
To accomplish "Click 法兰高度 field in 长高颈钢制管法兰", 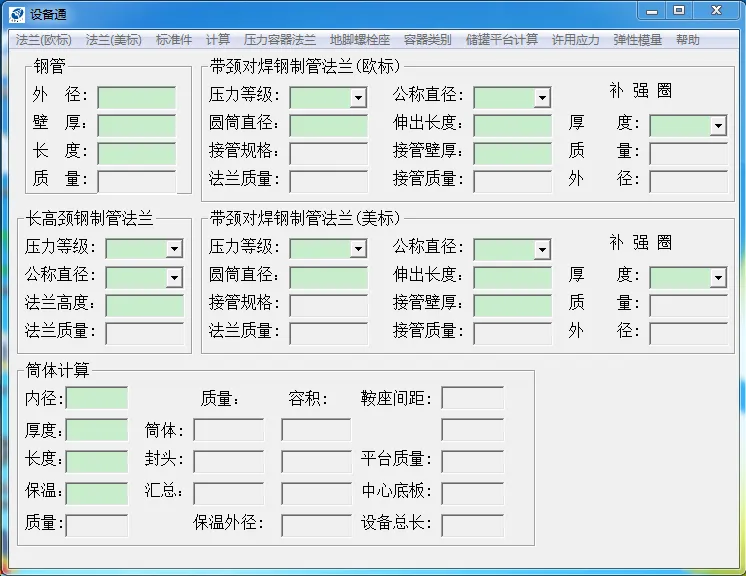I will click(x=144, y=305).
